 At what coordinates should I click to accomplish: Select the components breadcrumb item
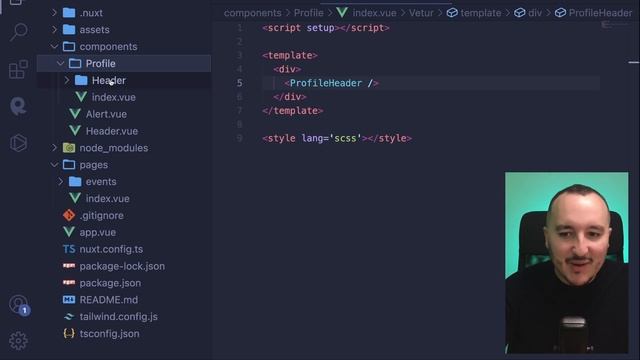point(253,13)
